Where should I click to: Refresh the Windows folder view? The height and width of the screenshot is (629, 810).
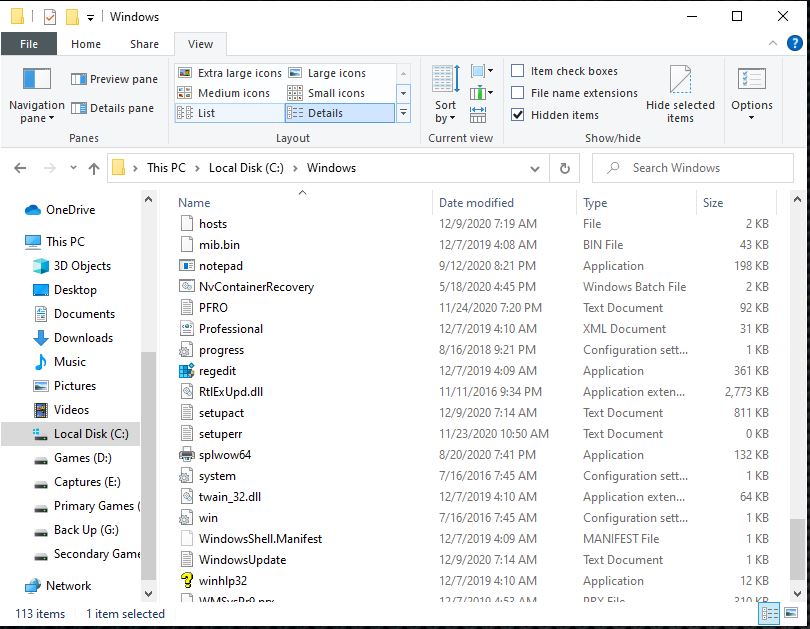point(563,168)
